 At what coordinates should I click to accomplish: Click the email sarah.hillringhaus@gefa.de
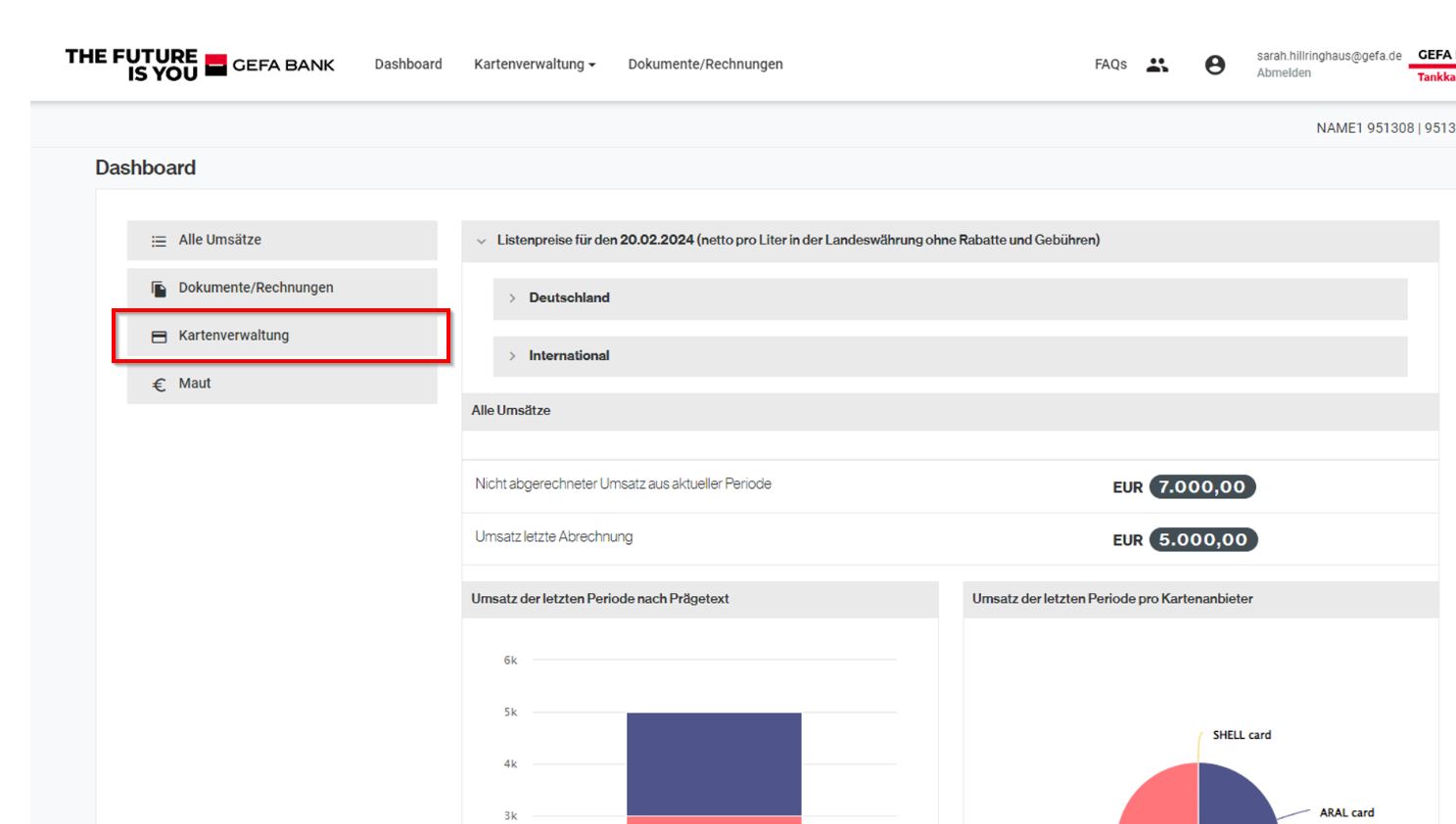(x=1329, y=56)
